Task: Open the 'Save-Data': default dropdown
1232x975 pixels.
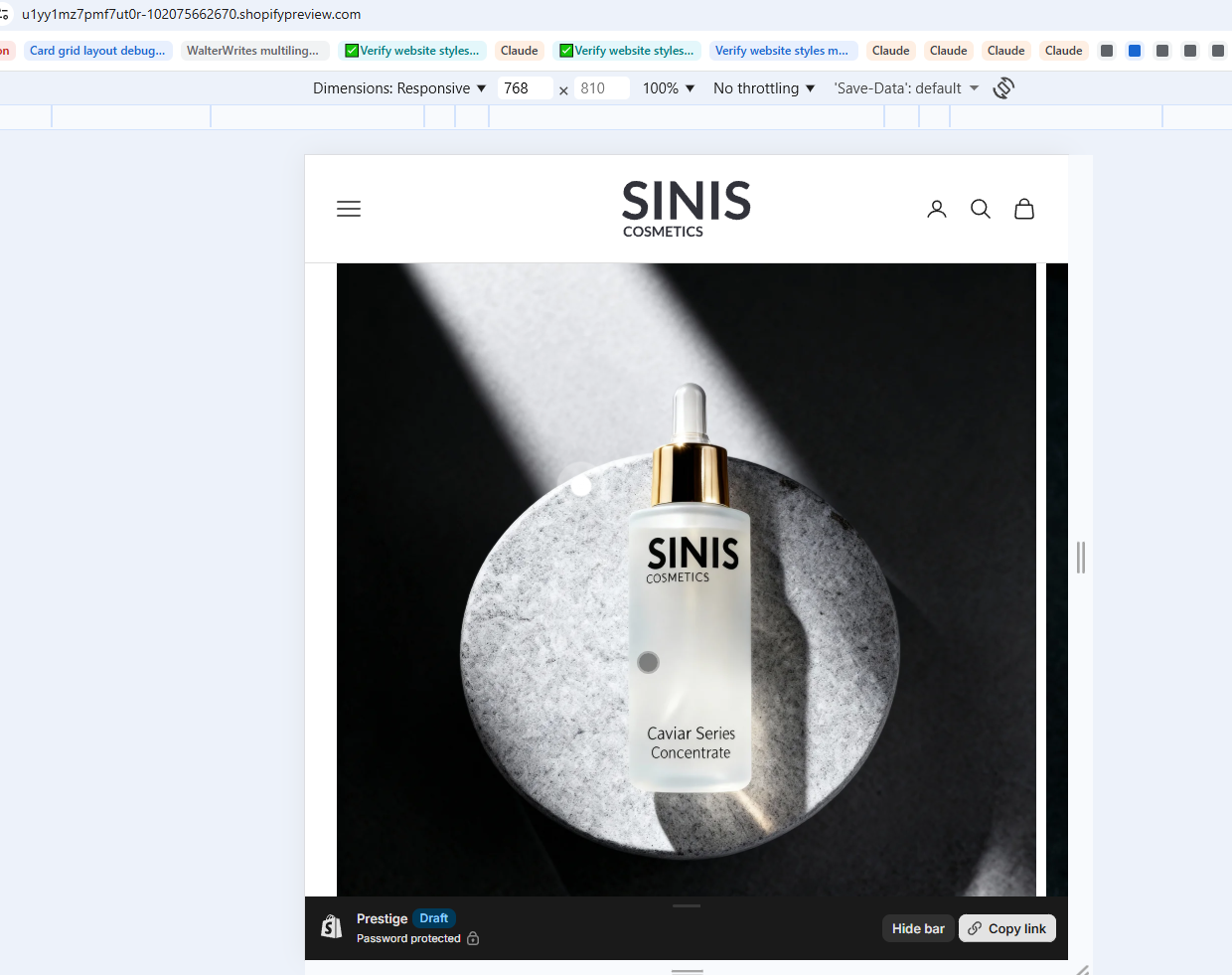Action: (907, 88)
